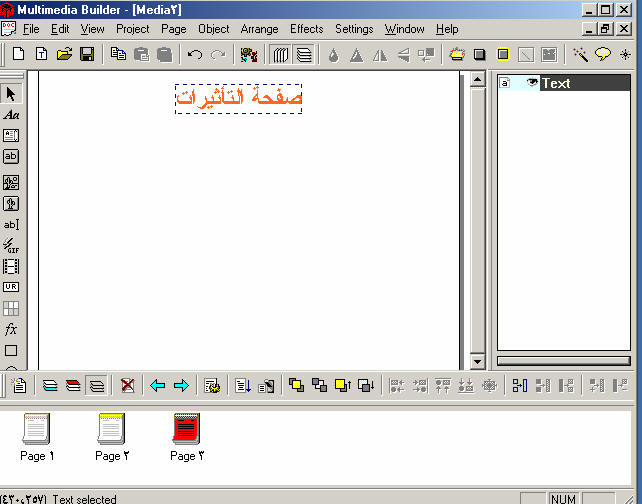
Task: Click the New project icon
Action: click(18, 54)
